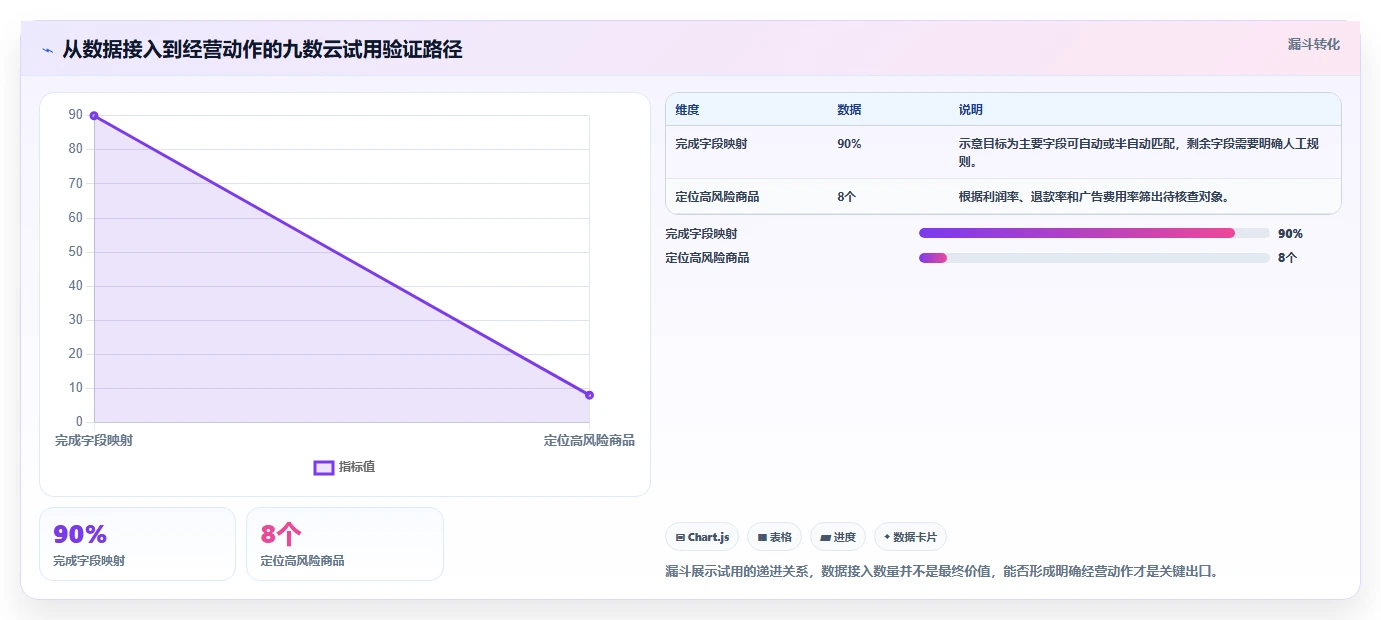
Task: Click the title 从数据接入到经营动作的九数云试用验证路径
Action: point(262,50)
